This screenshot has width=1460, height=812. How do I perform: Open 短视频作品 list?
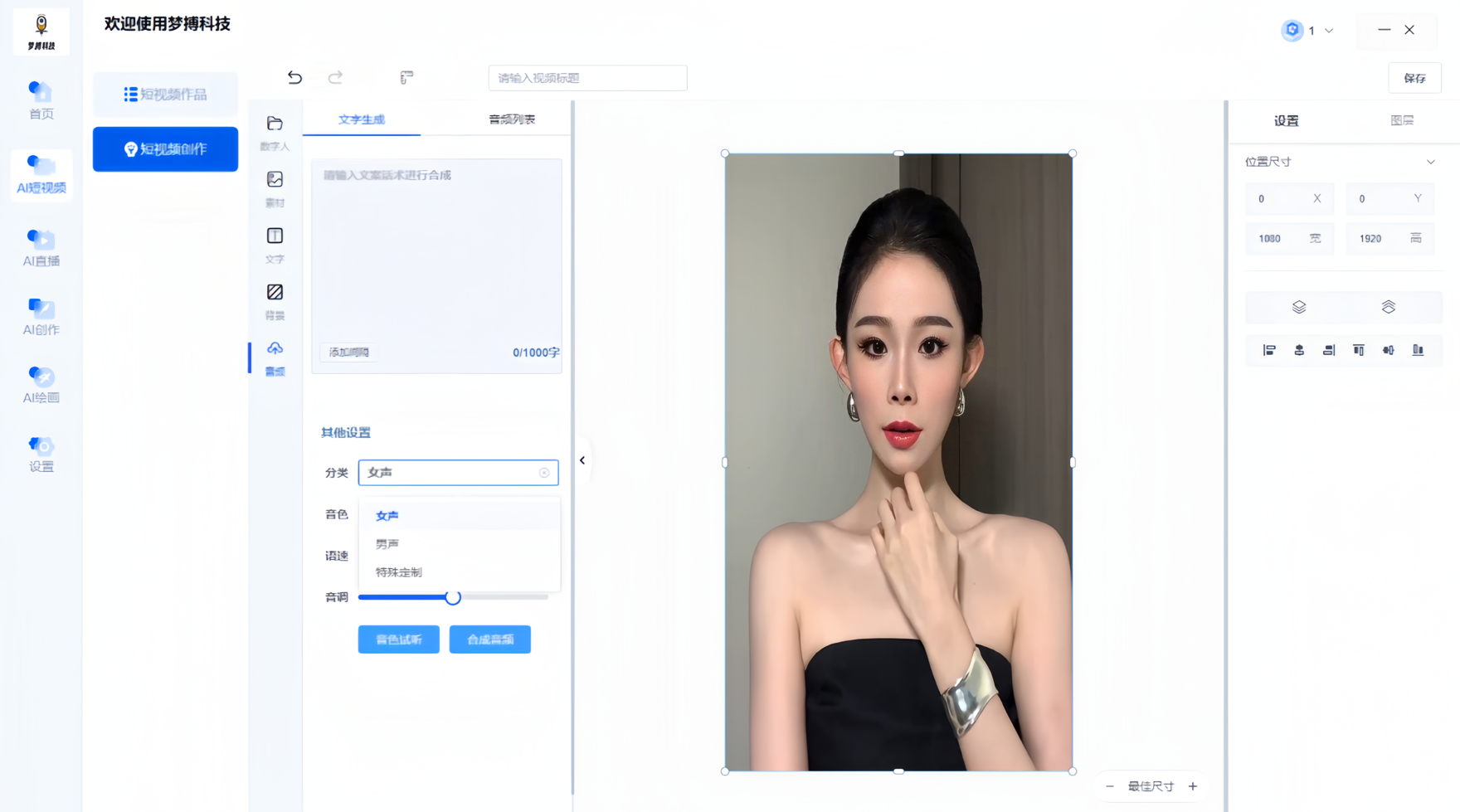coord(165,94)
